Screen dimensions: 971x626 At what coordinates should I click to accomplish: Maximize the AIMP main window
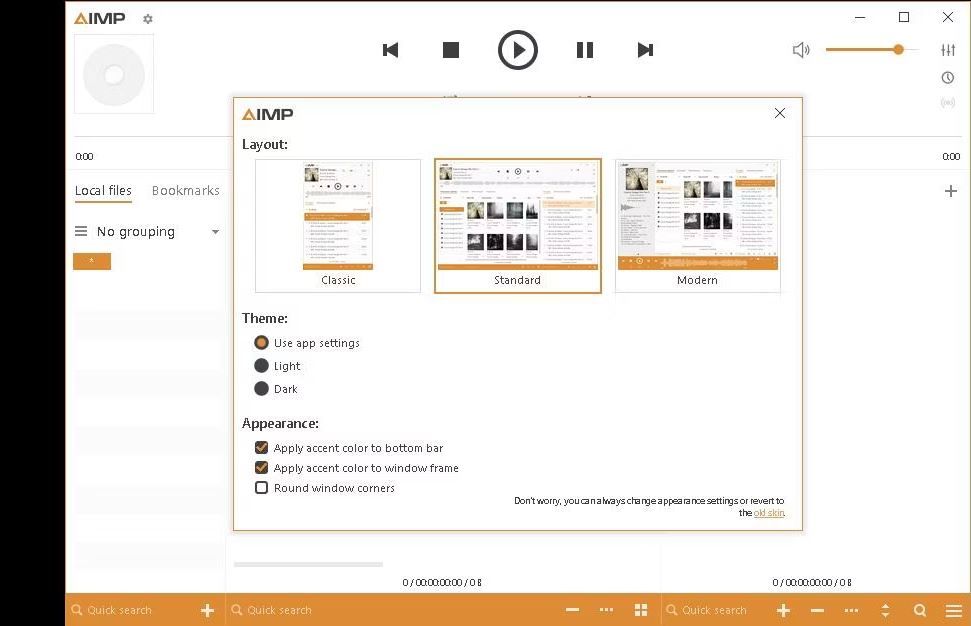click(904, 17)
